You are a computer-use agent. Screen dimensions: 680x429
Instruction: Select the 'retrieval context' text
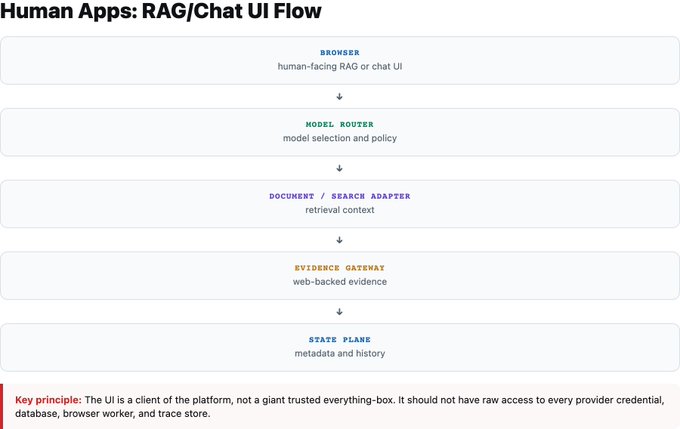tap(340, 210)
